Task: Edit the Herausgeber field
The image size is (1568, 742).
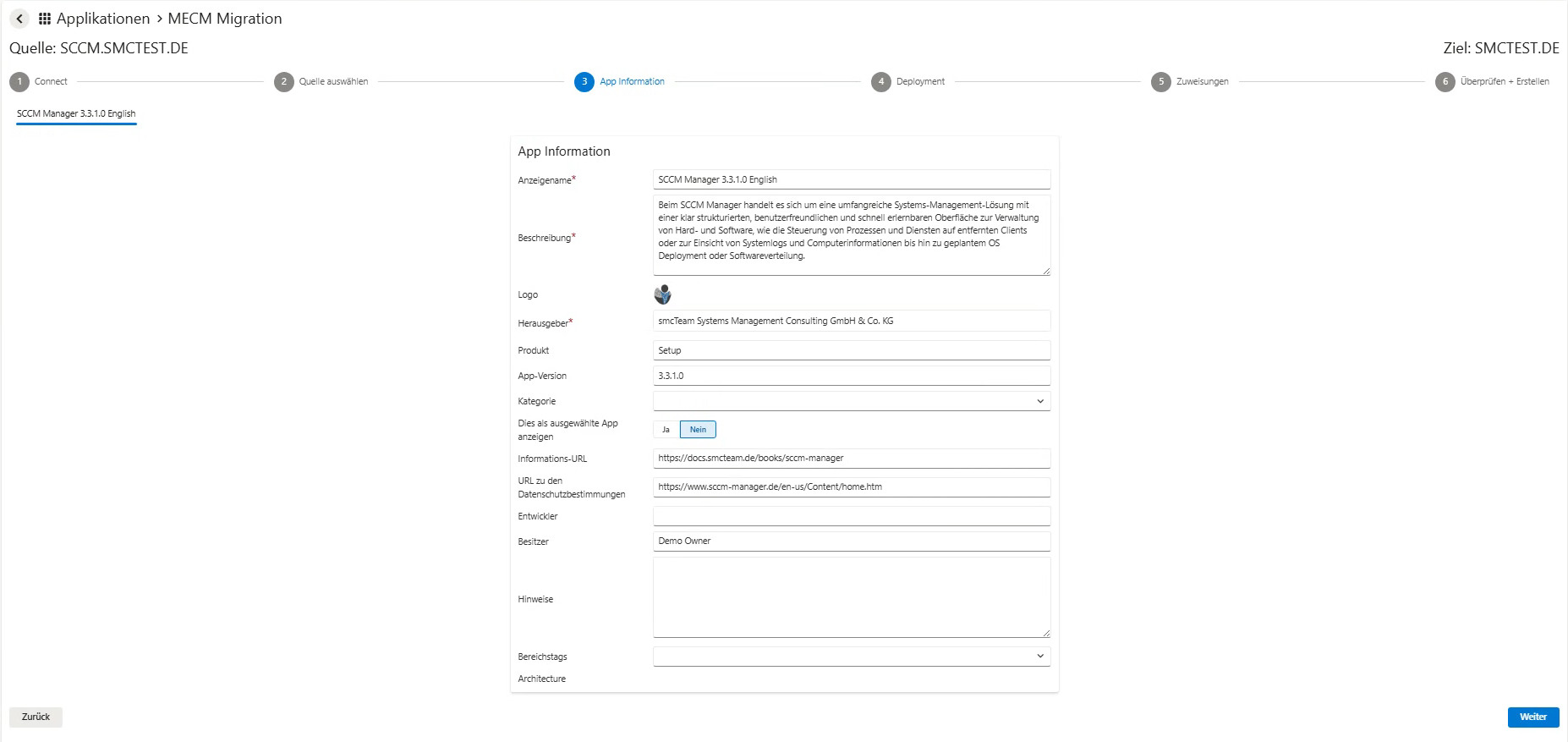Action: click(852, 321)
